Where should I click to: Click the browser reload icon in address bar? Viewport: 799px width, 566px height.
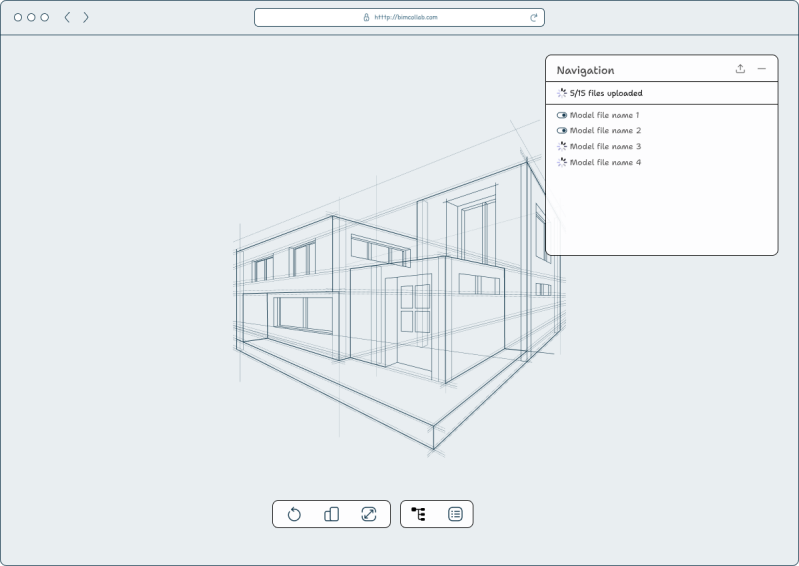(534, 17)
